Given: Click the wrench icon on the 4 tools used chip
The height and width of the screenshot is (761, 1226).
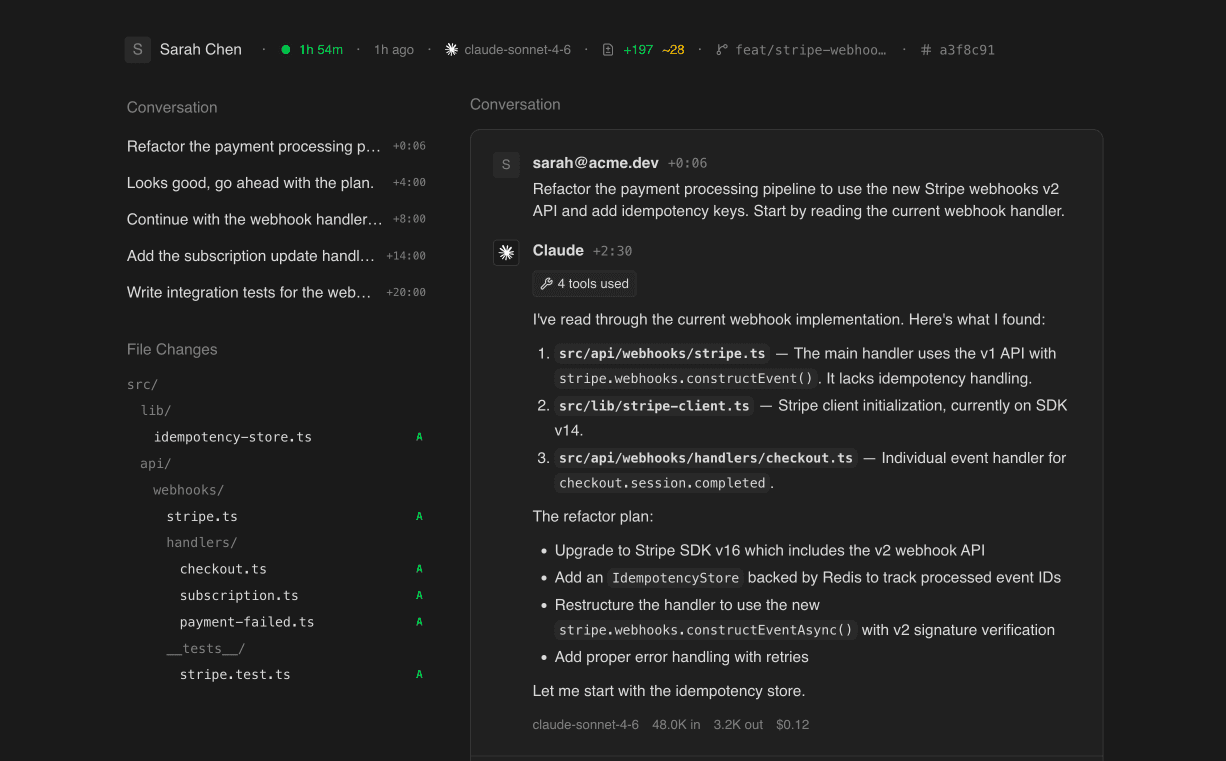Looking at the screenshot, I should (x=545, y=283).
